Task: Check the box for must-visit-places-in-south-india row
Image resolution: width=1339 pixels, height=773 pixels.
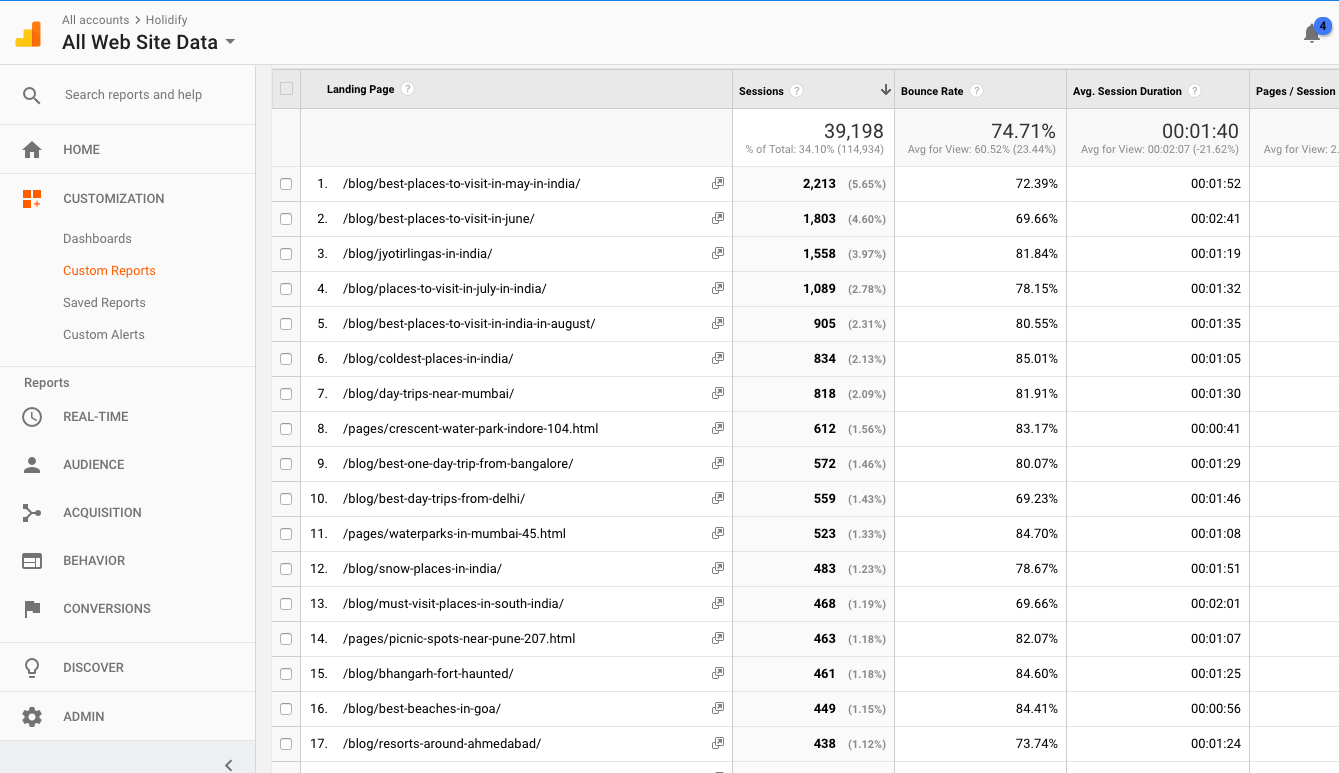Action: click(286, 604)
